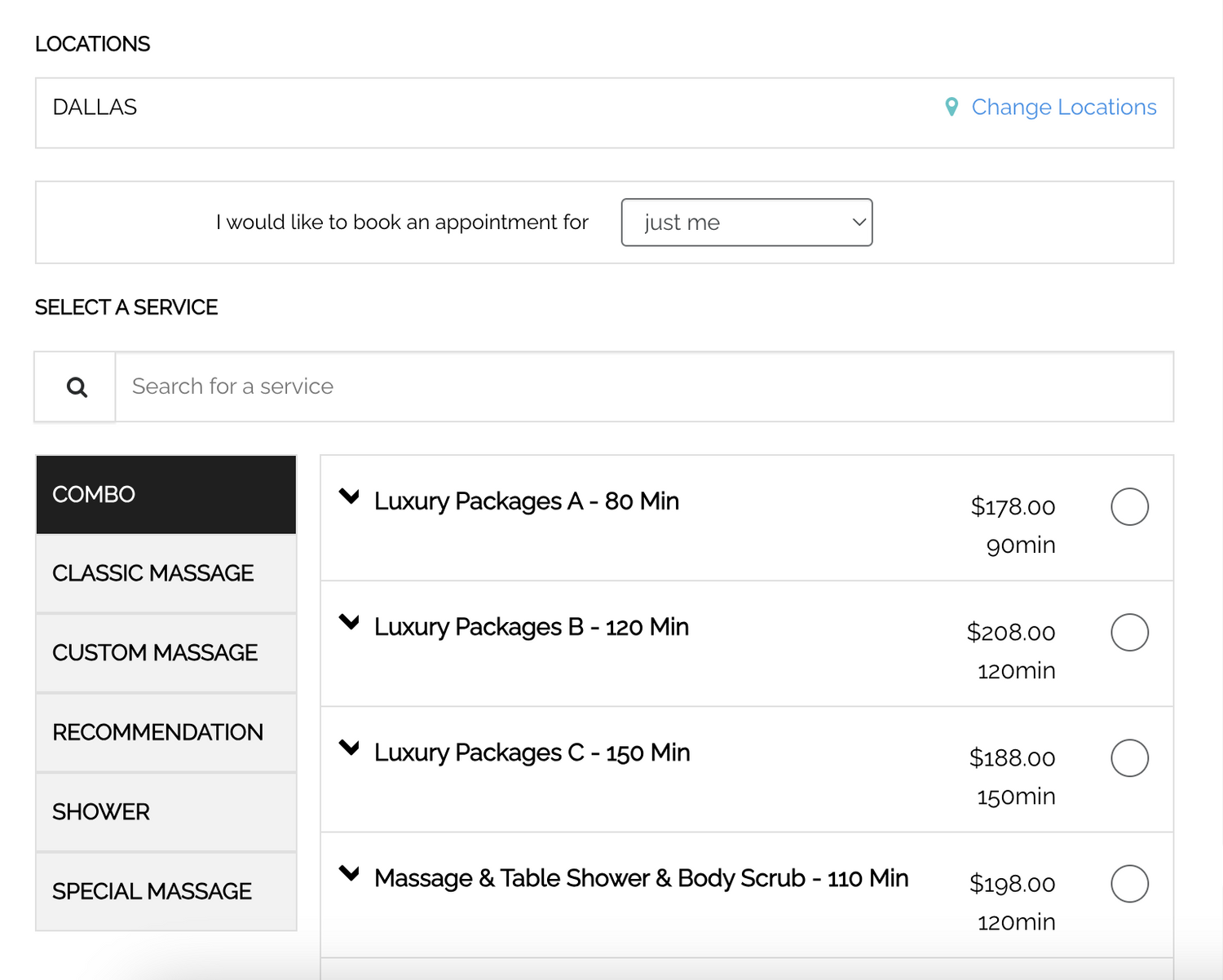Click the magnifying glass search icon
Screen dimensions: 1223x980
(x=77, y=387)
